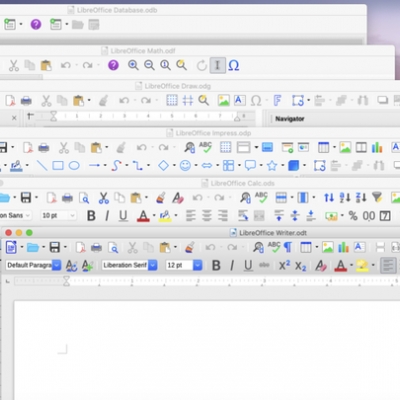Expand the Paste options arrow in Writer
This screenshot has width=400, height=400.
[175, 247]
